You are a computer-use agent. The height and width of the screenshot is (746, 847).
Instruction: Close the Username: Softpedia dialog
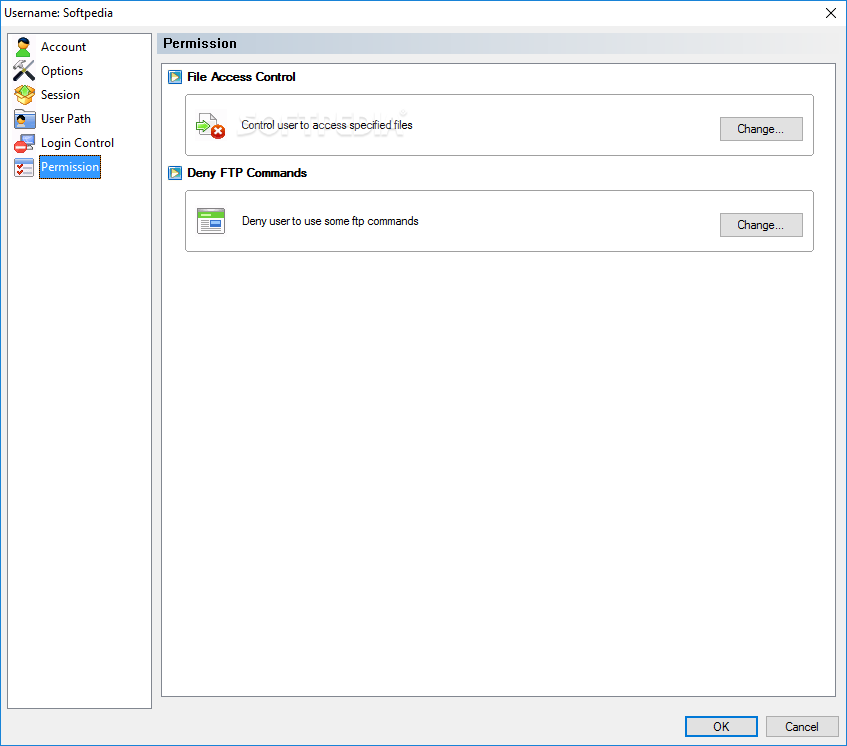tap(831, 13)
